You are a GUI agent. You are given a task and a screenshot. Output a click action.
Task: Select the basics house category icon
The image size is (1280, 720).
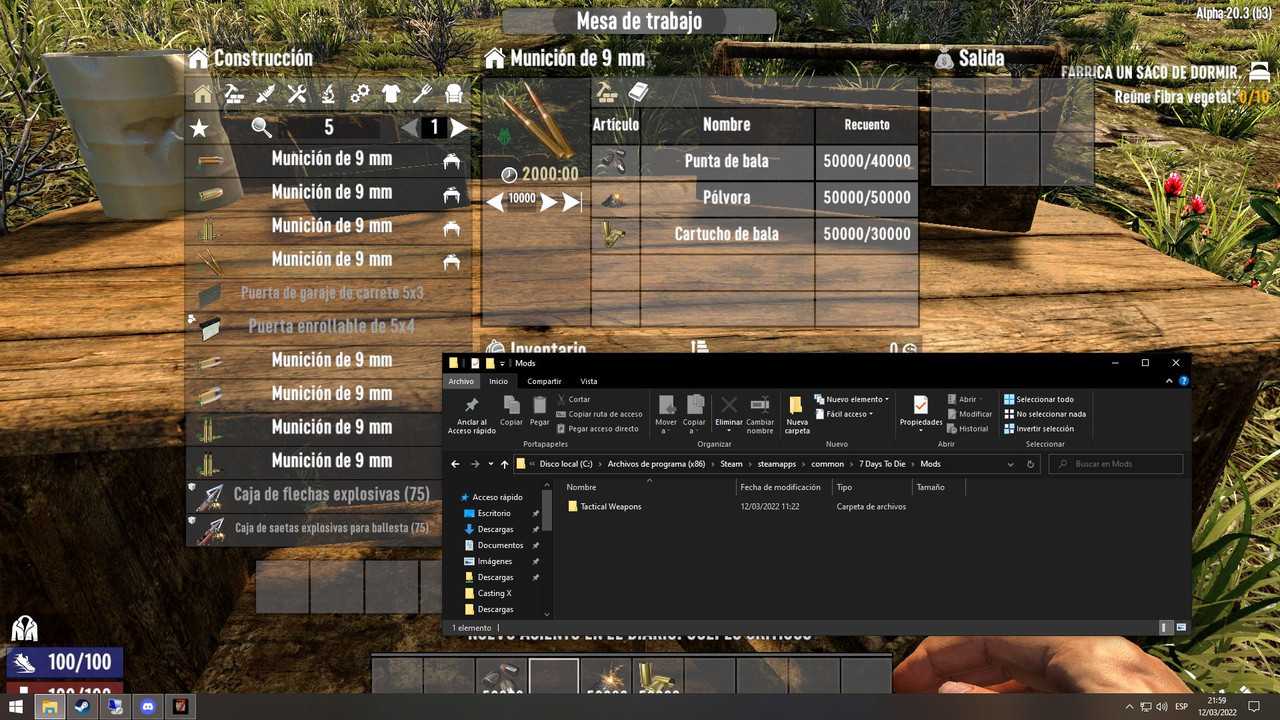click(x=203, y=94)
